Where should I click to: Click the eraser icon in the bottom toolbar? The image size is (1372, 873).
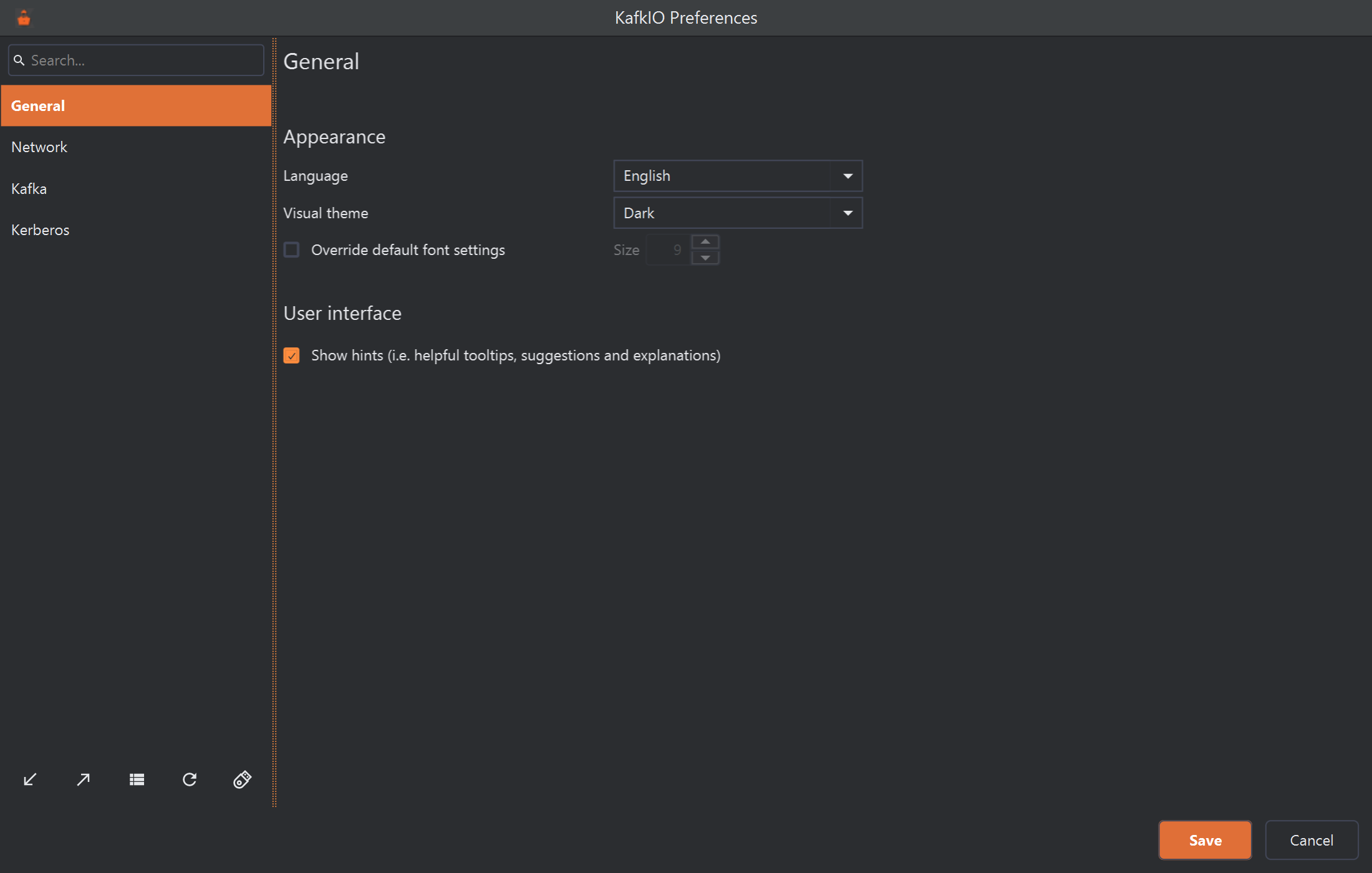(x=242, y=779)
